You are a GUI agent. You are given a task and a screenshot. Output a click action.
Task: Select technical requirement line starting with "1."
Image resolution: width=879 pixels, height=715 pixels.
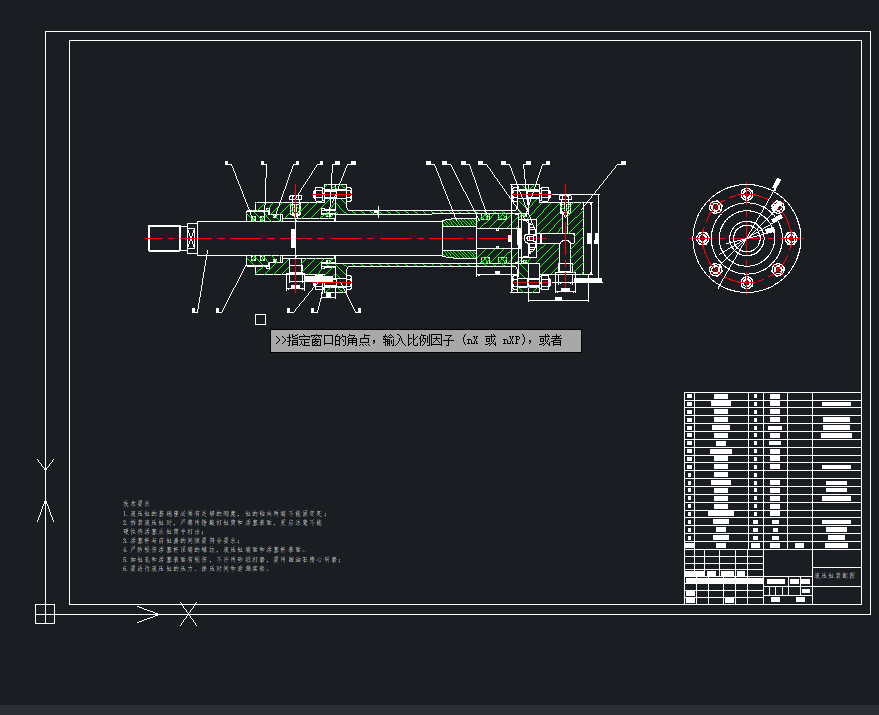(x=225, y=513)
